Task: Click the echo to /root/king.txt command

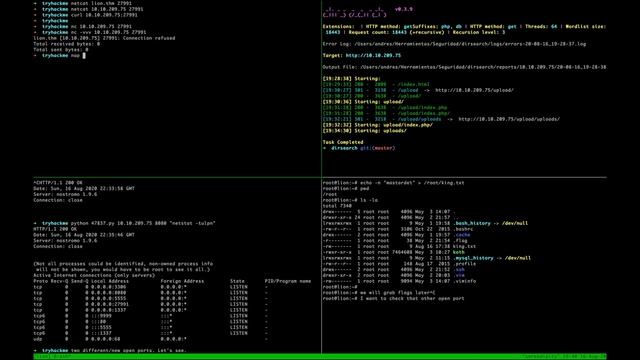Action: (411, 183)
